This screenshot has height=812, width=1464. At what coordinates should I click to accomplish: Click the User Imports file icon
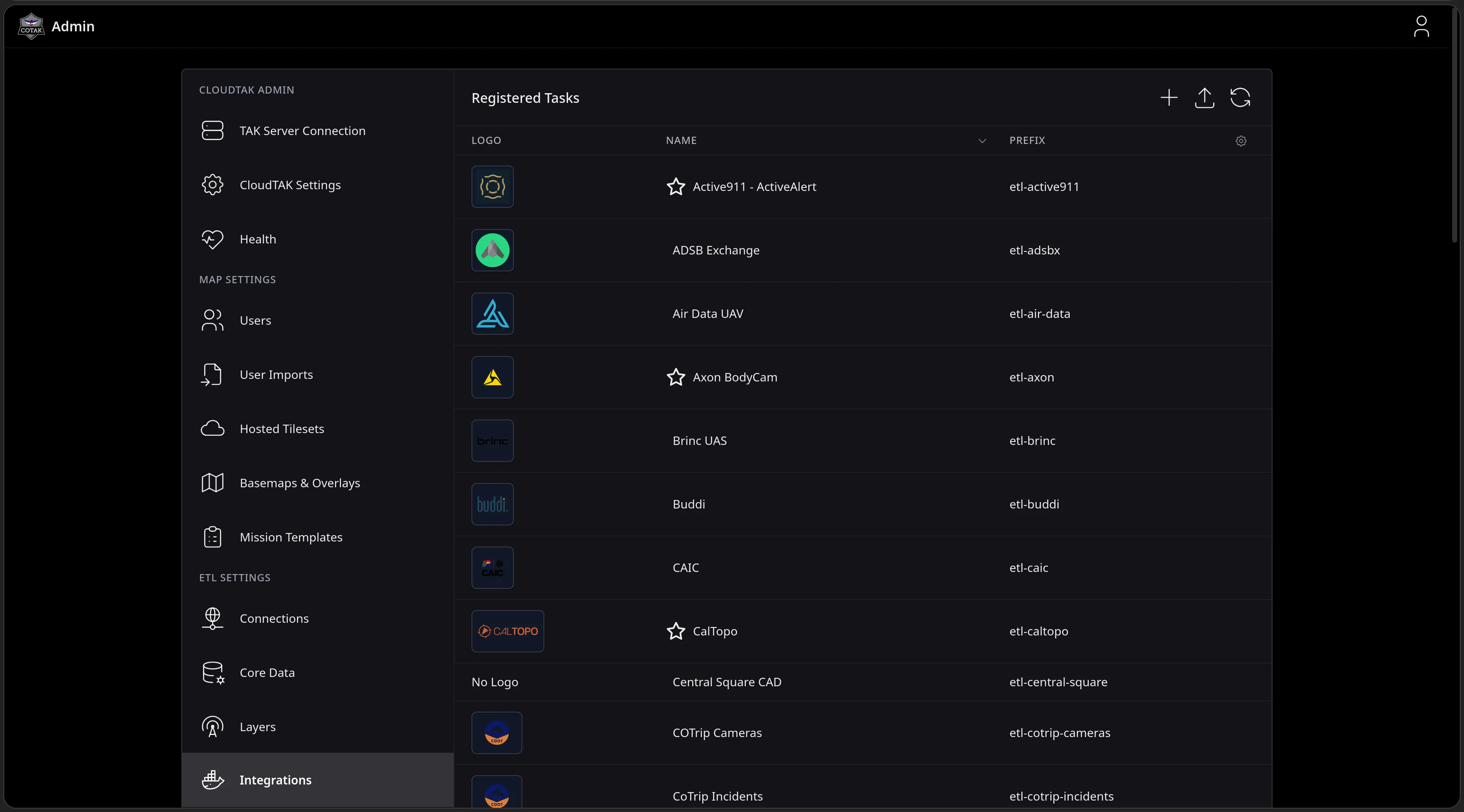[211, 375]
